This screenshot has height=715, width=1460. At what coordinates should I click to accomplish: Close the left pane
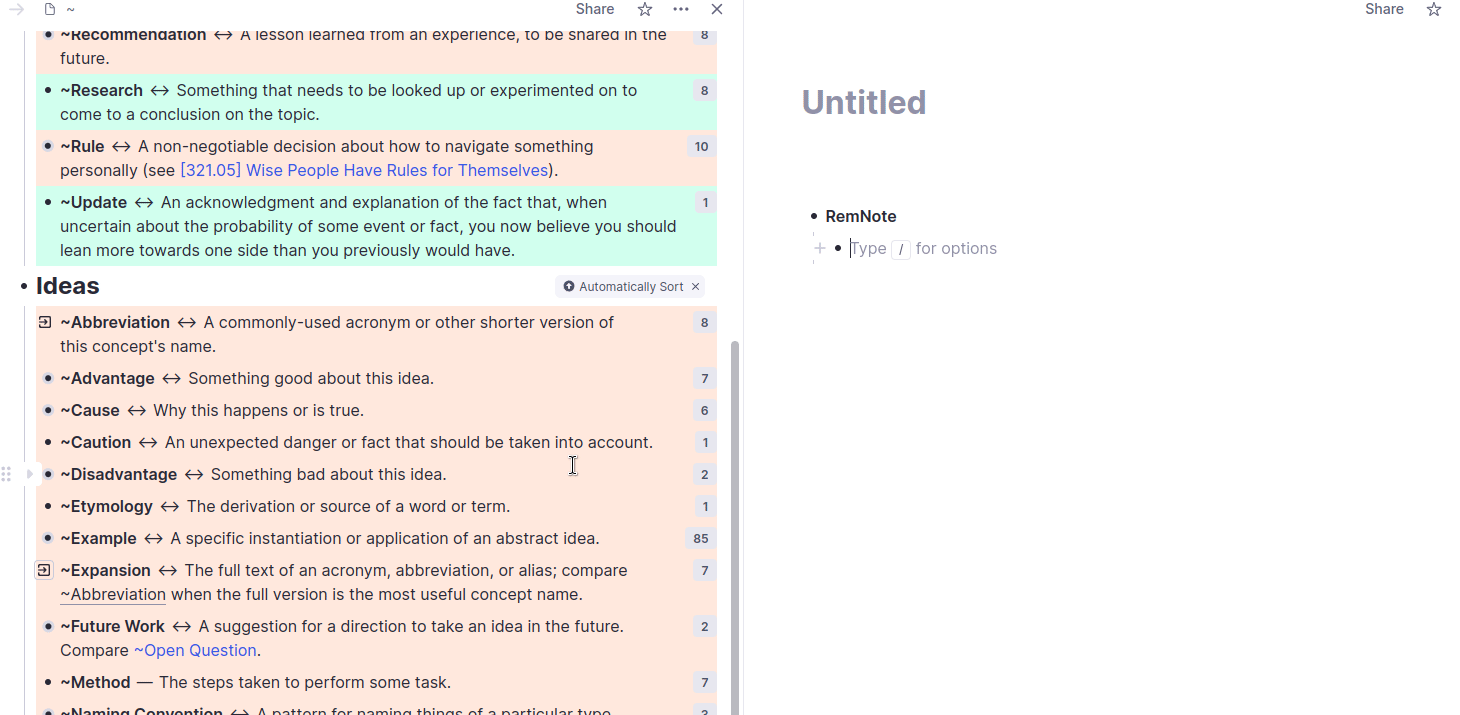pyautogui.click(x=717, y=9)
